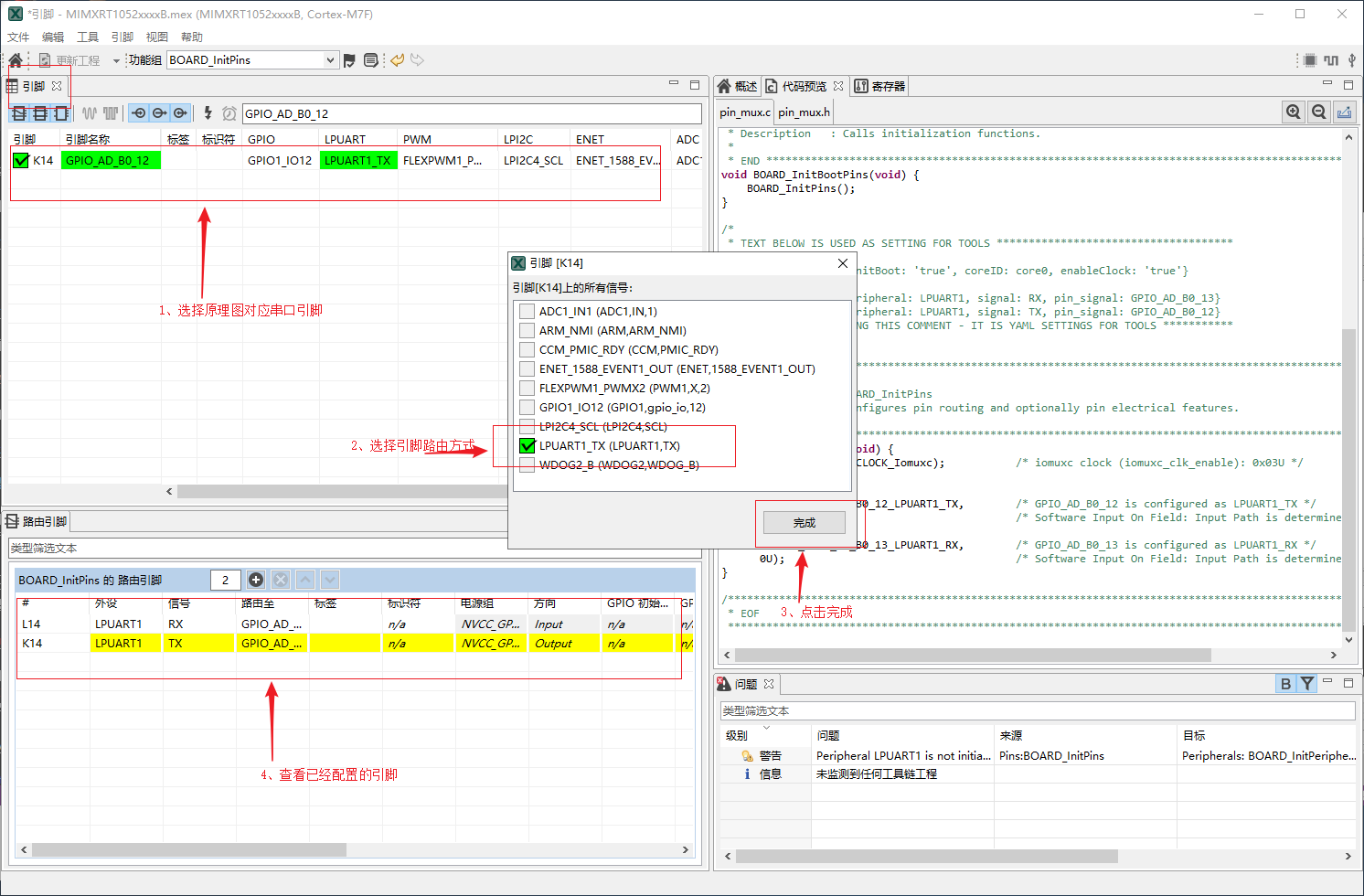Click the lightning bolt icon in pins toolbar
This screenshot has width=1364, height=896.
(208, 113)
